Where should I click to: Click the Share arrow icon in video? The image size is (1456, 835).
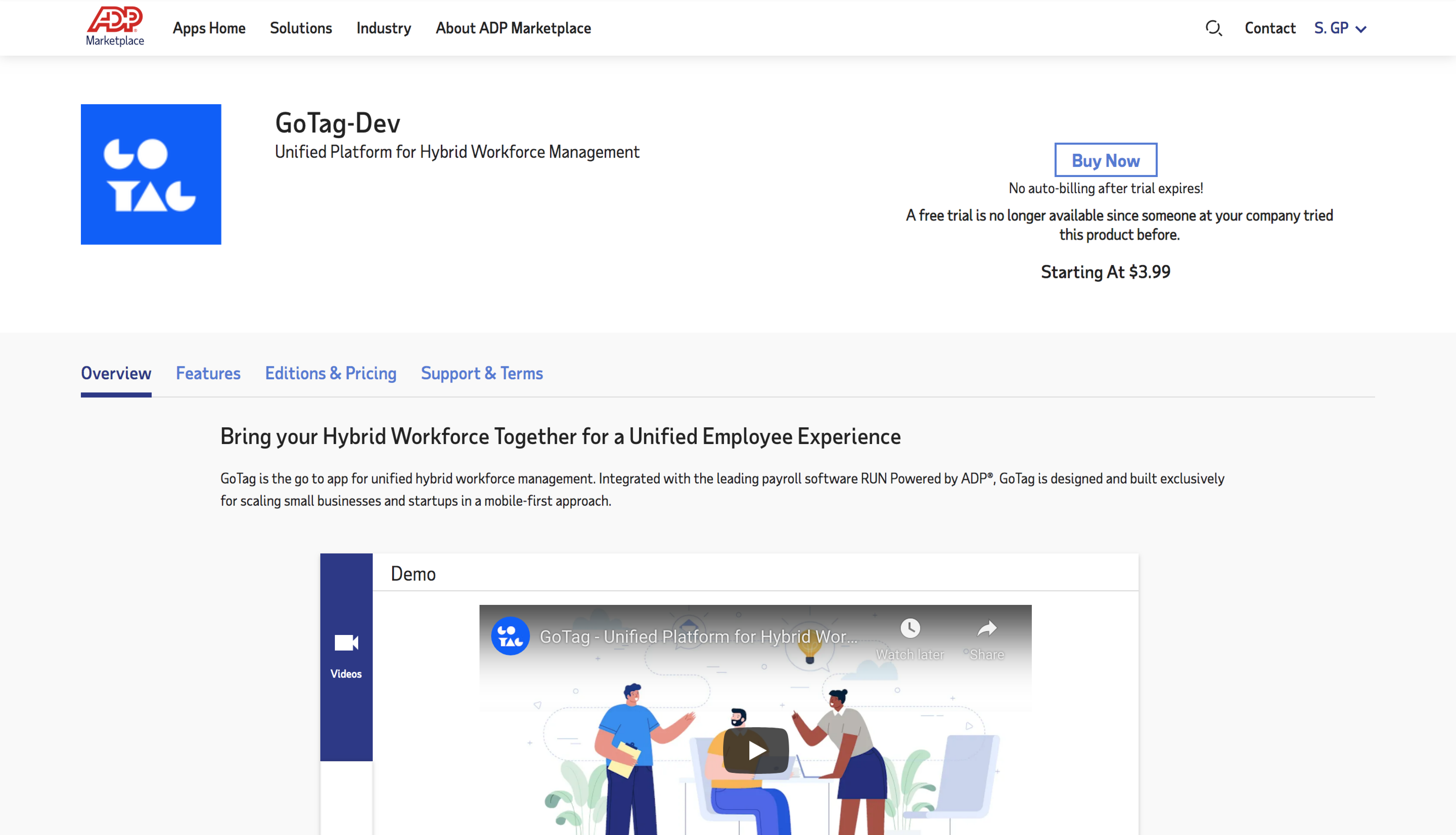click(987, 629)
